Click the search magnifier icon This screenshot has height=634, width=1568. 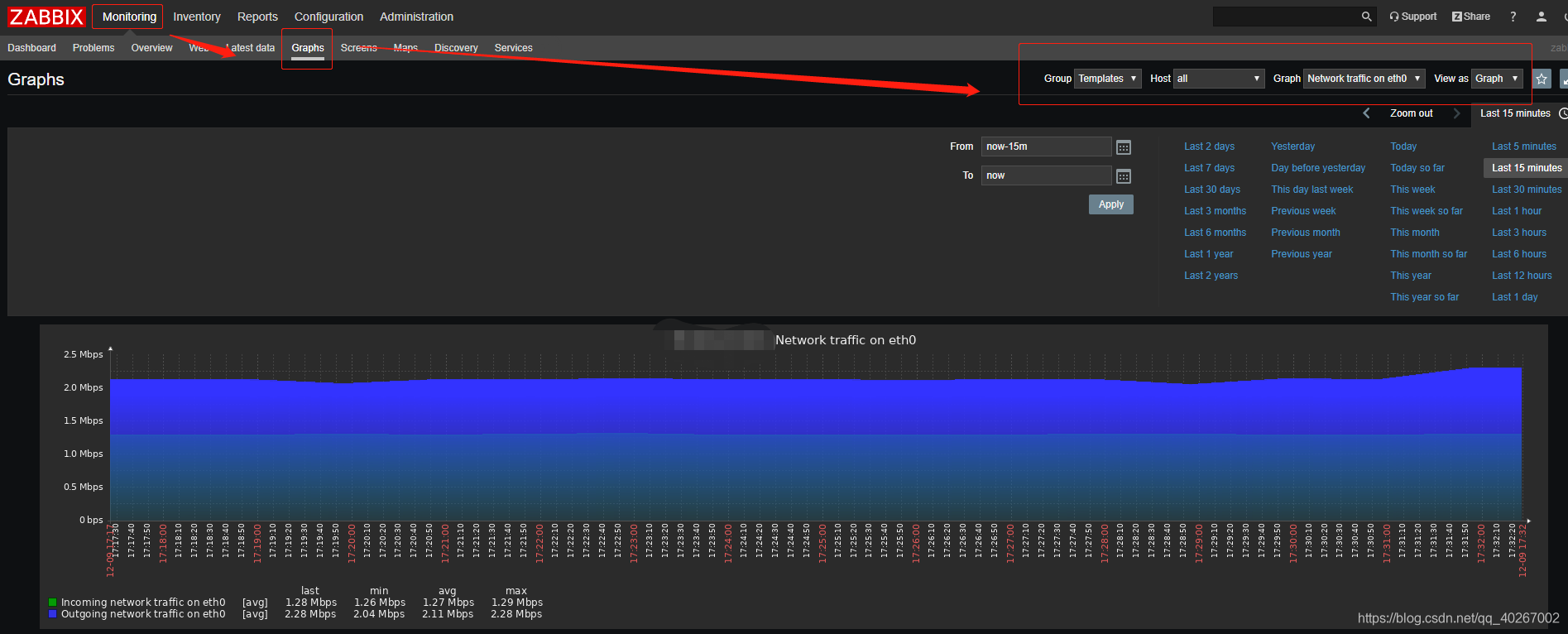[x=1366, y=17]
